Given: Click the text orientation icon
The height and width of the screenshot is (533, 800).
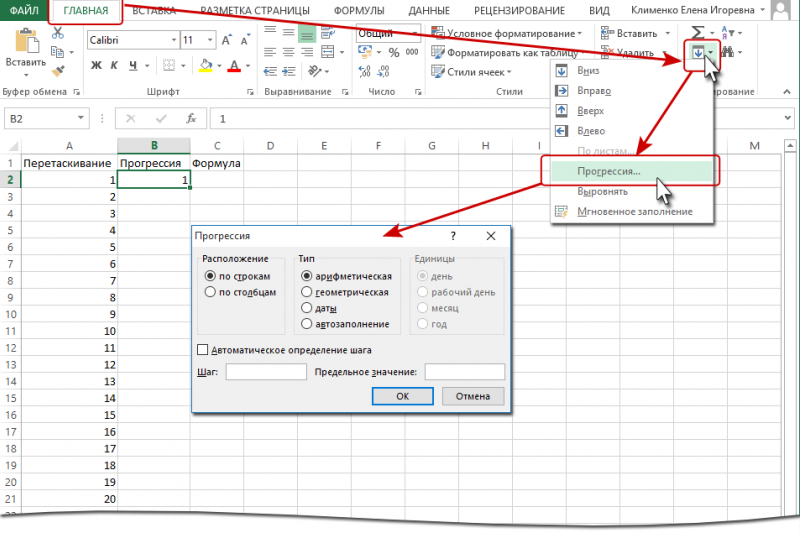Looking at the screenshot, I should pyautogui.click(x=314, y=71).
